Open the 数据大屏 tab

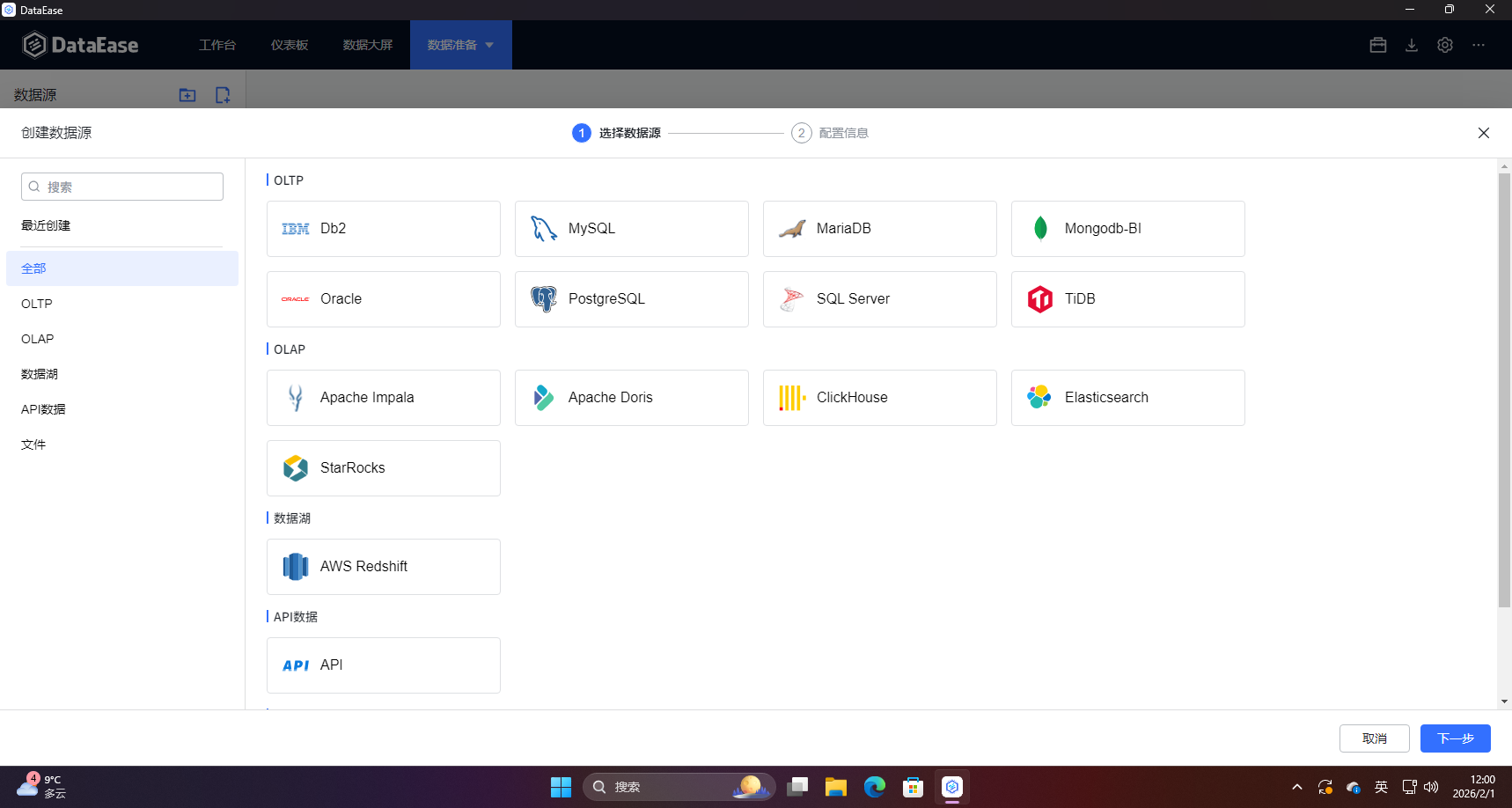point(368,45)
